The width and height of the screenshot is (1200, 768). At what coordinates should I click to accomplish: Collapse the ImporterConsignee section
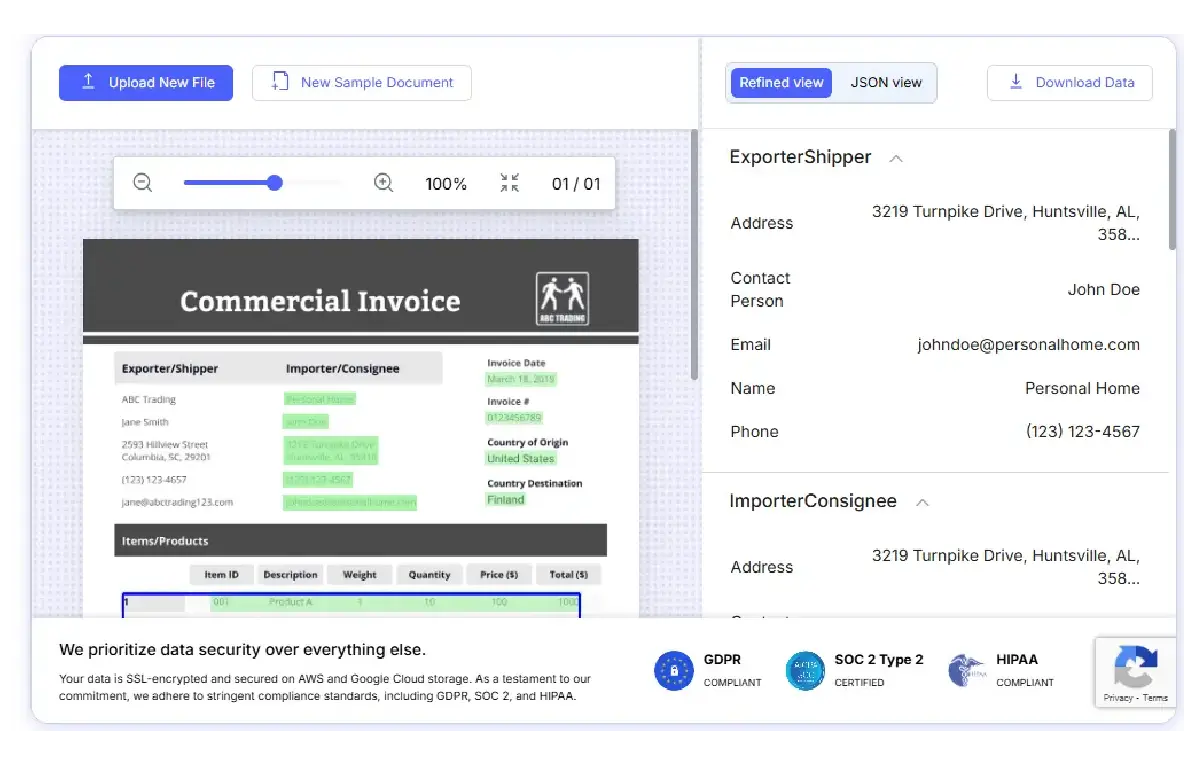pyautogui.click(x=922, y=502)
